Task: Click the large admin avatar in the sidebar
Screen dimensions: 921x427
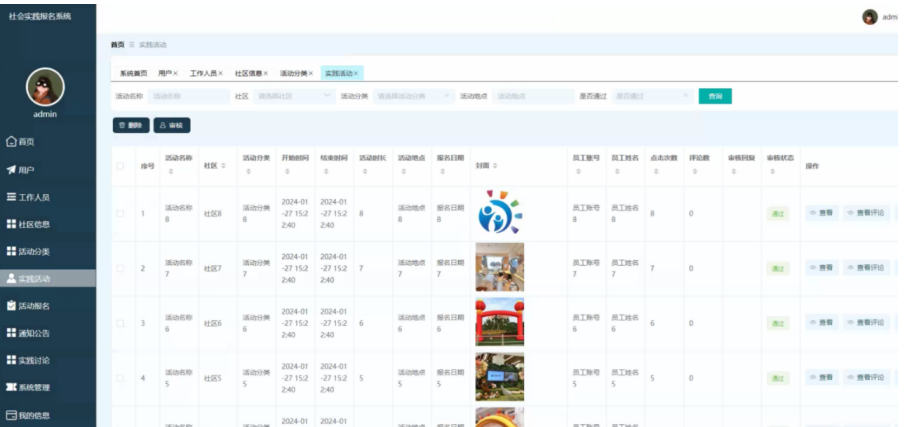Action: tap(45, 87)
